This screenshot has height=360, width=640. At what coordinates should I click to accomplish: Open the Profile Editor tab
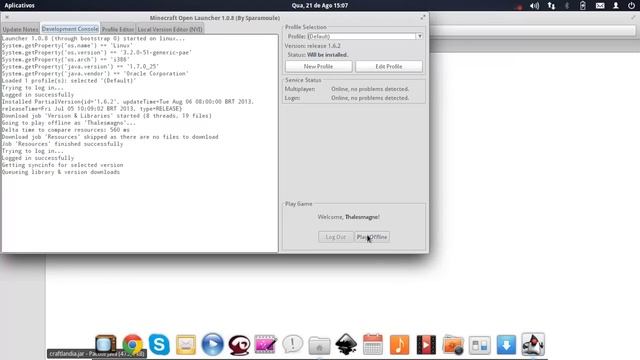point(118,29)
